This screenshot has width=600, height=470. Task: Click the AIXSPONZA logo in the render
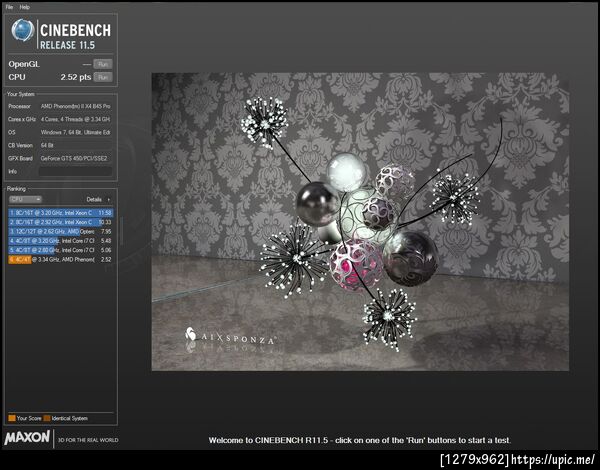pos(231,335)
